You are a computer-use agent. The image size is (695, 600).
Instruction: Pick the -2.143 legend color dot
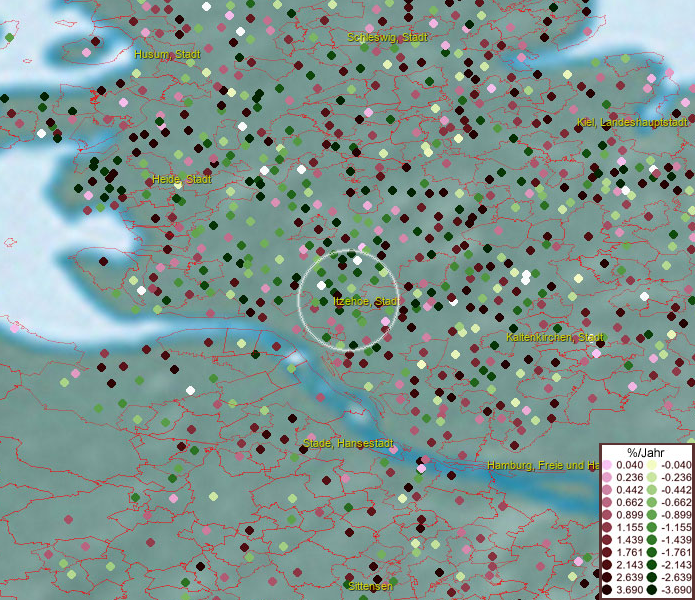point(652,565)
